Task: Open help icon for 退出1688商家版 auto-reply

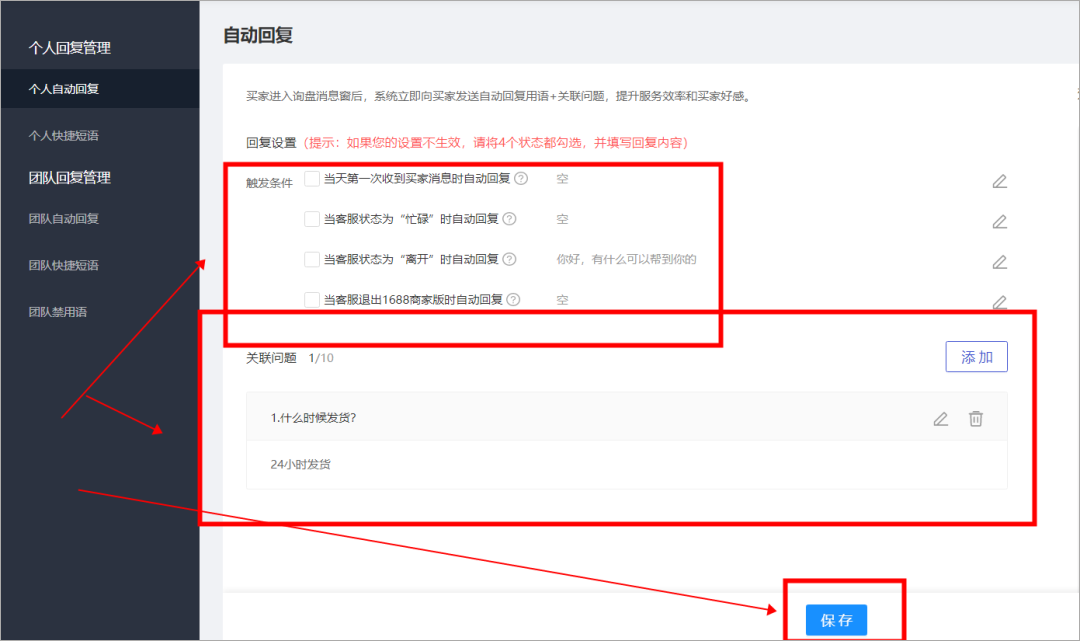Action: point(513,300)
